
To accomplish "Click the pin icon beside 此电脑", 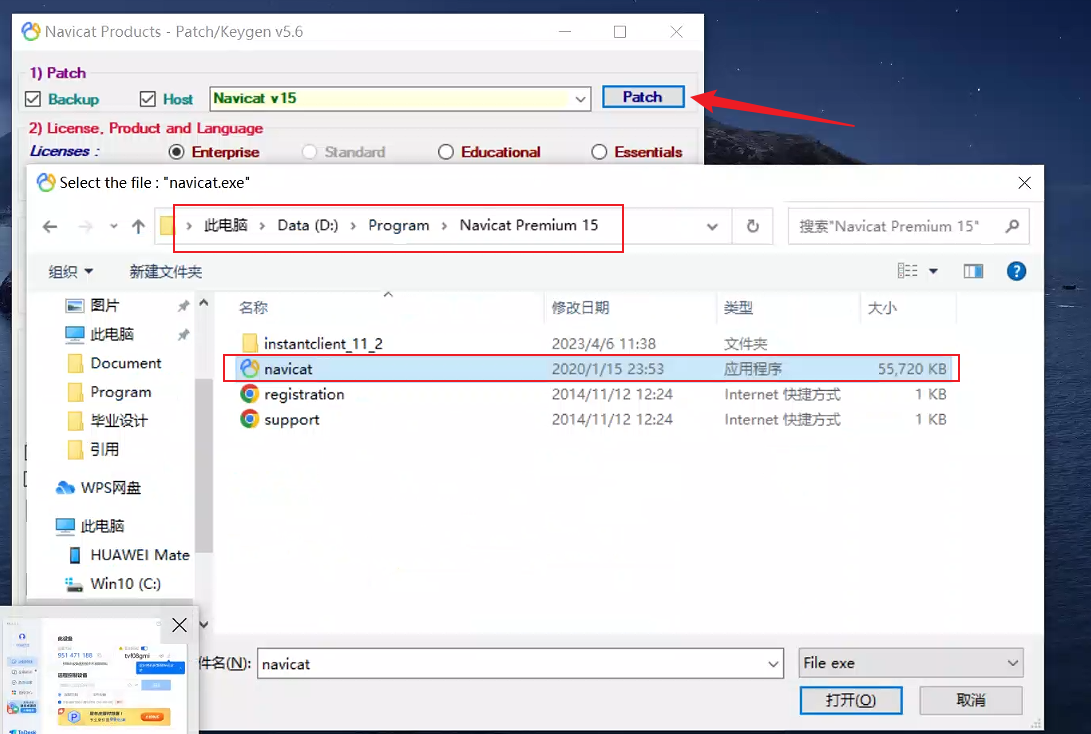I will [x=183, y=335].
